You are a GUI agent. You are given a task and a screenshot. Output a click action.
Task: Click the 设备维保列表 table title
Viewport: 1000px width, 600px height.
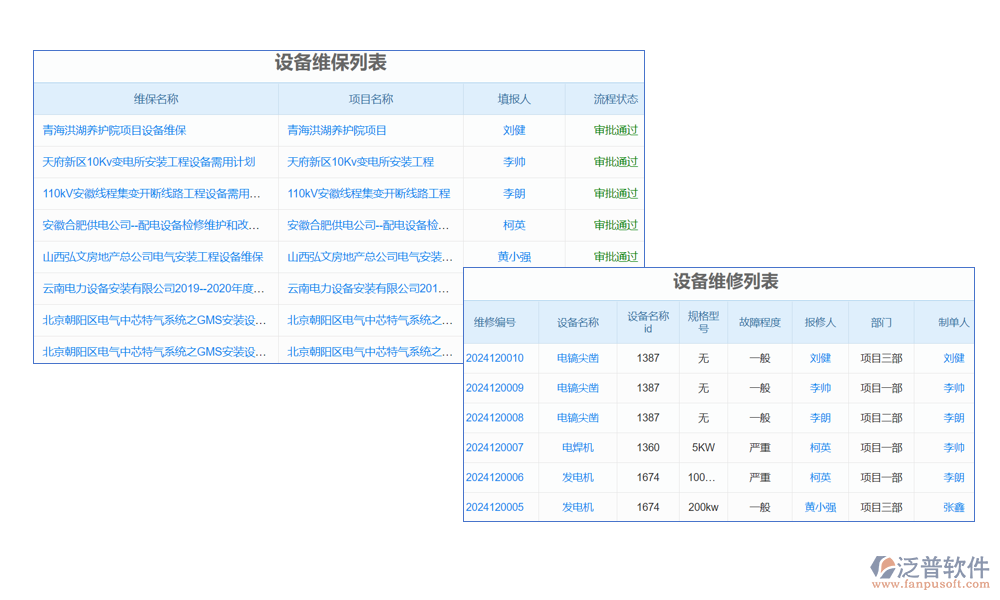(x=330, y=63)
